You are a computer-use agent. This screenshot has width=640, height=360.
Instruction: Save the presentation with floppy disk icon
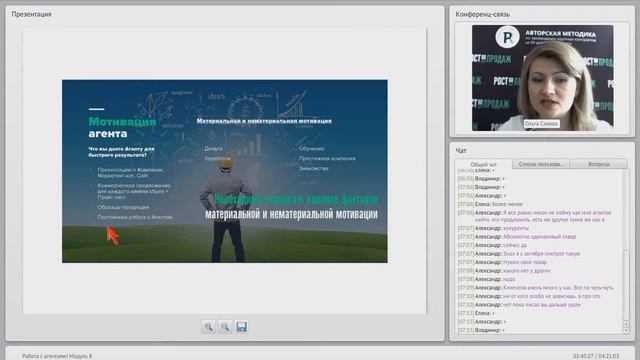point(242,327)
